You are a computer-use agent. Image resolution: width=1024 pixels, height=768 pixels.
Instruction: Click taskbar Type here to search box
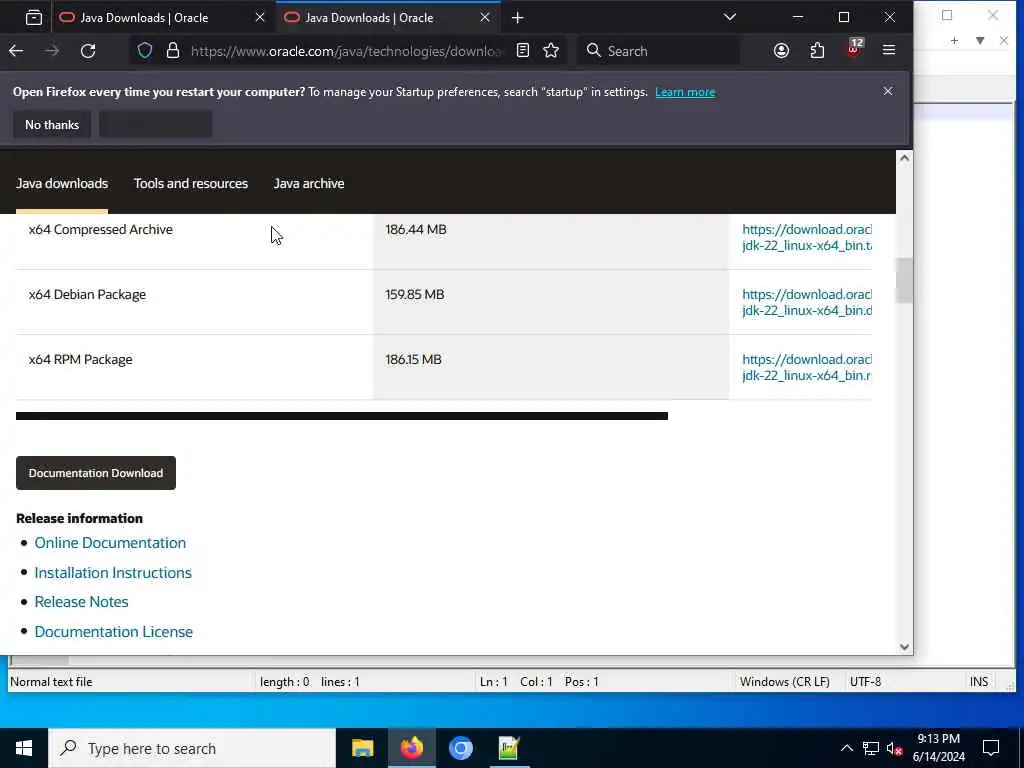click(192, 748)
